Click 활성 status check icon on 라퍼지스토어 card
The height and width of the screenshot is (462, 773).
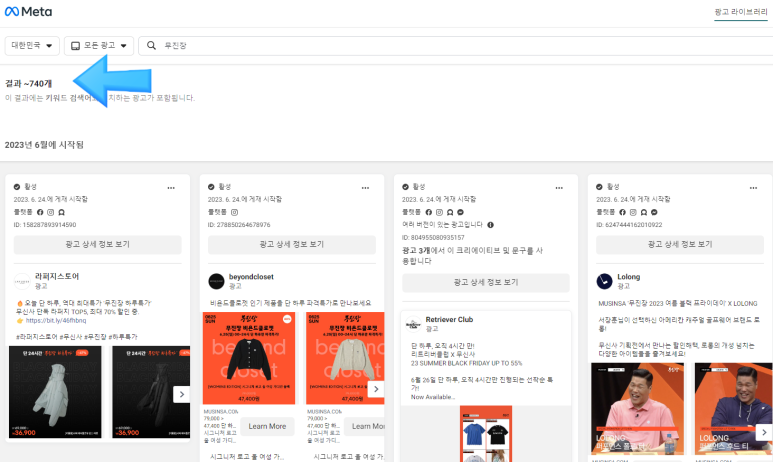coord(17,187)
